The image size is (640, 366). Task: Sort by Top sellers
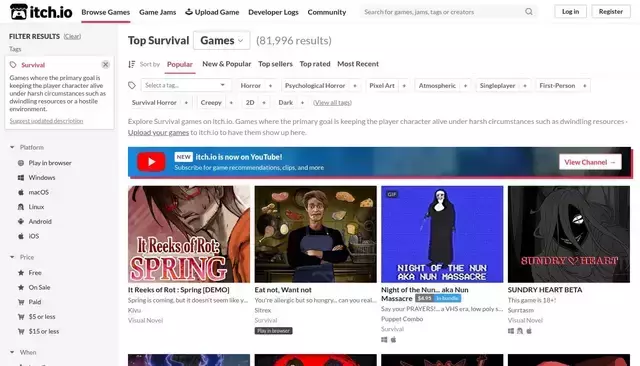tap(275, 64)
